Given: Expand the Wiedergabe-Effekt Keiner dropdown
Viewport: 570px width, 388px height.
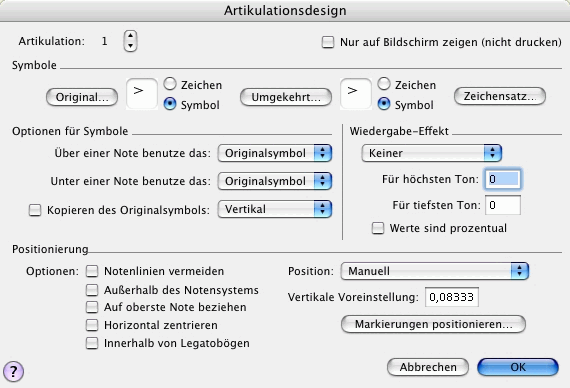Looking at the screenshot, I should (432, 153).
